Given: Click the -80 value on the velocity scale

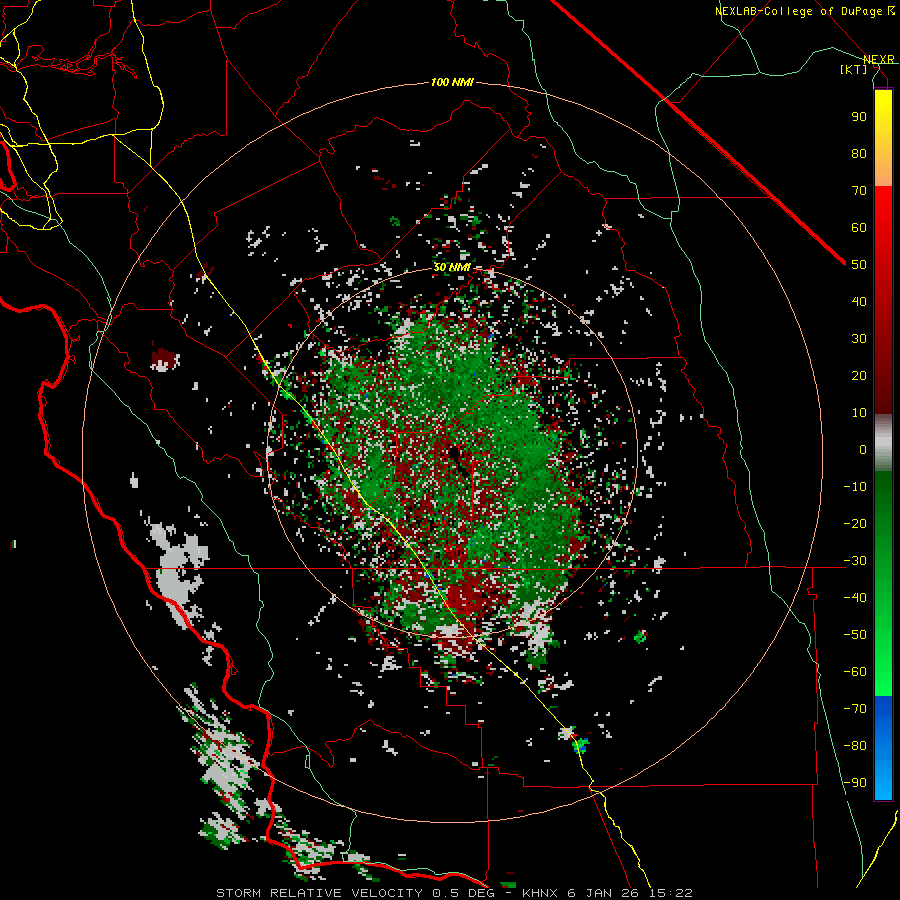Looking at the screenshot, I should click(855, 746).
